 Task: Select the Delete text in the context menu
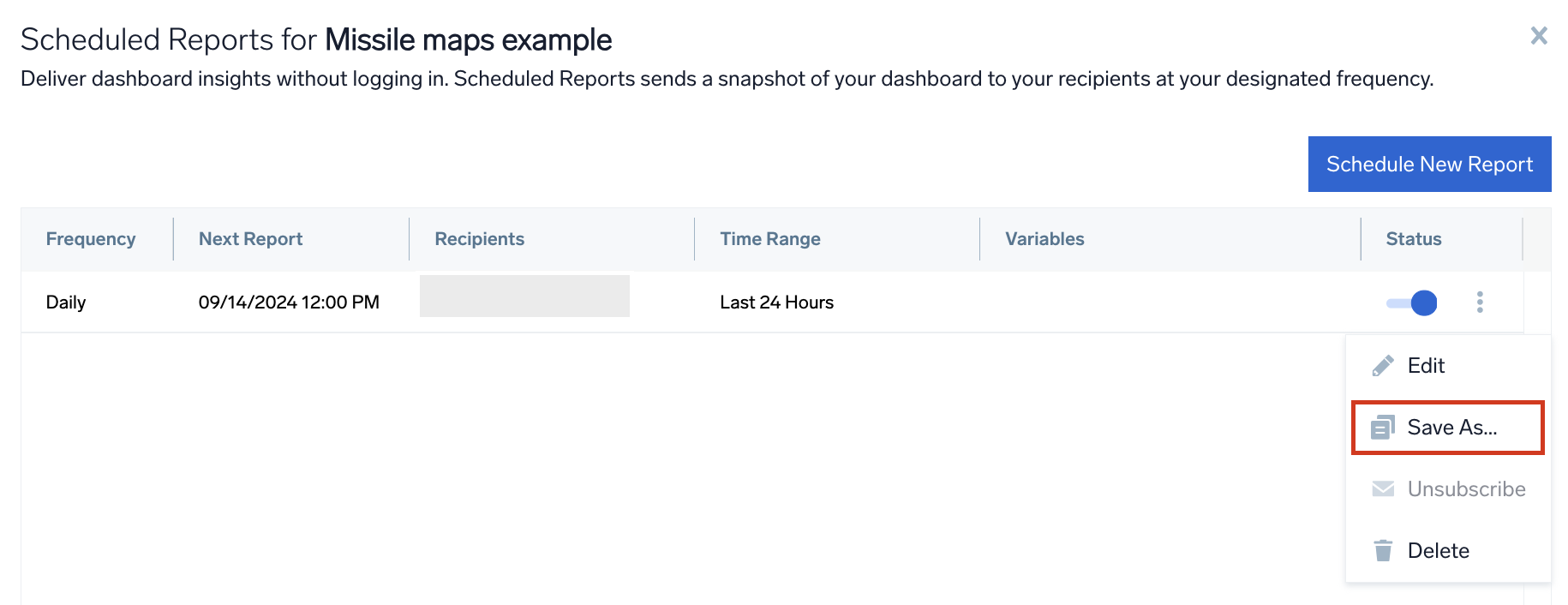point(1438,550)
